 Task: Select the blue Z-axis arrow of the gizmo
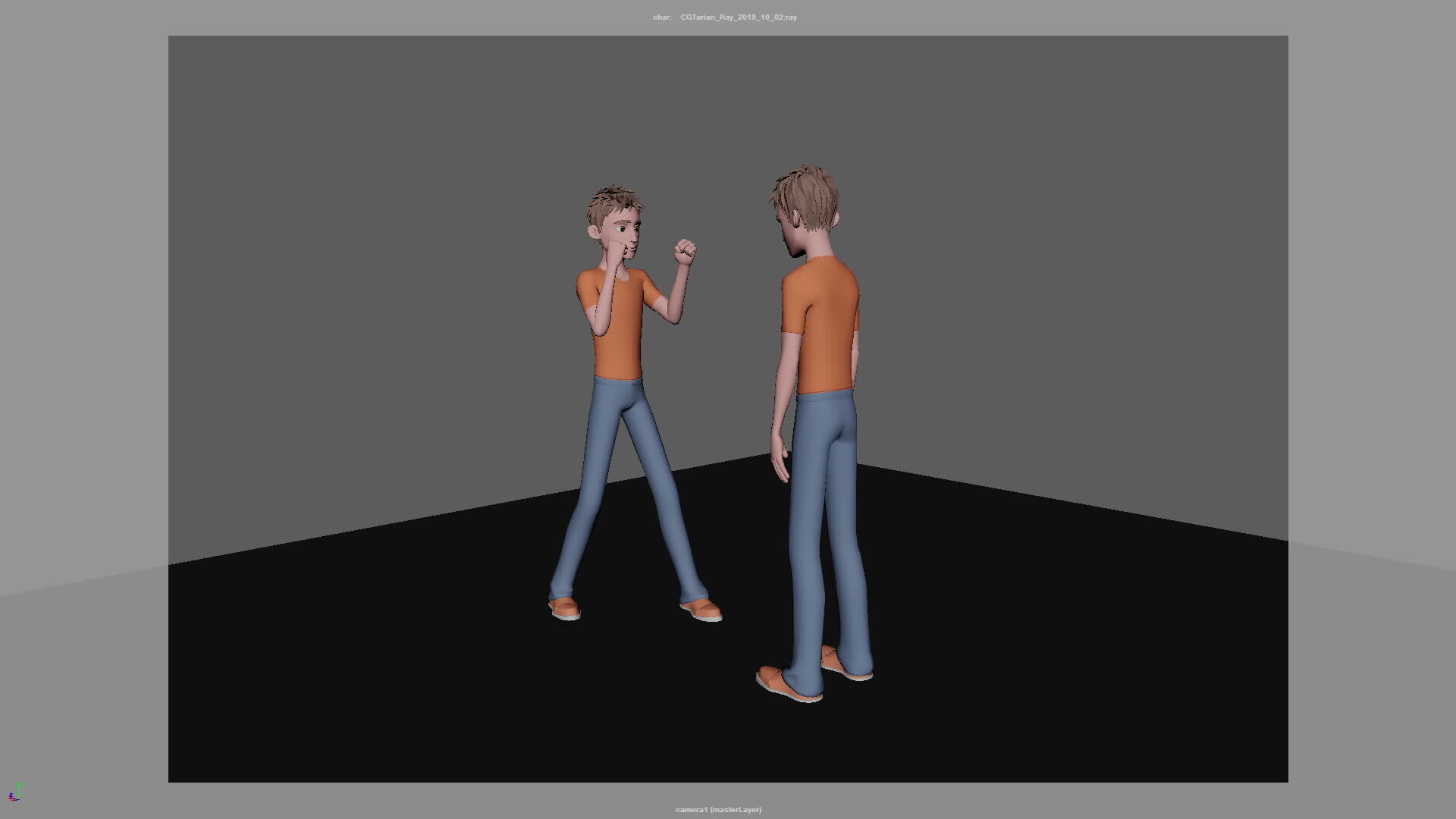(11, 795)
